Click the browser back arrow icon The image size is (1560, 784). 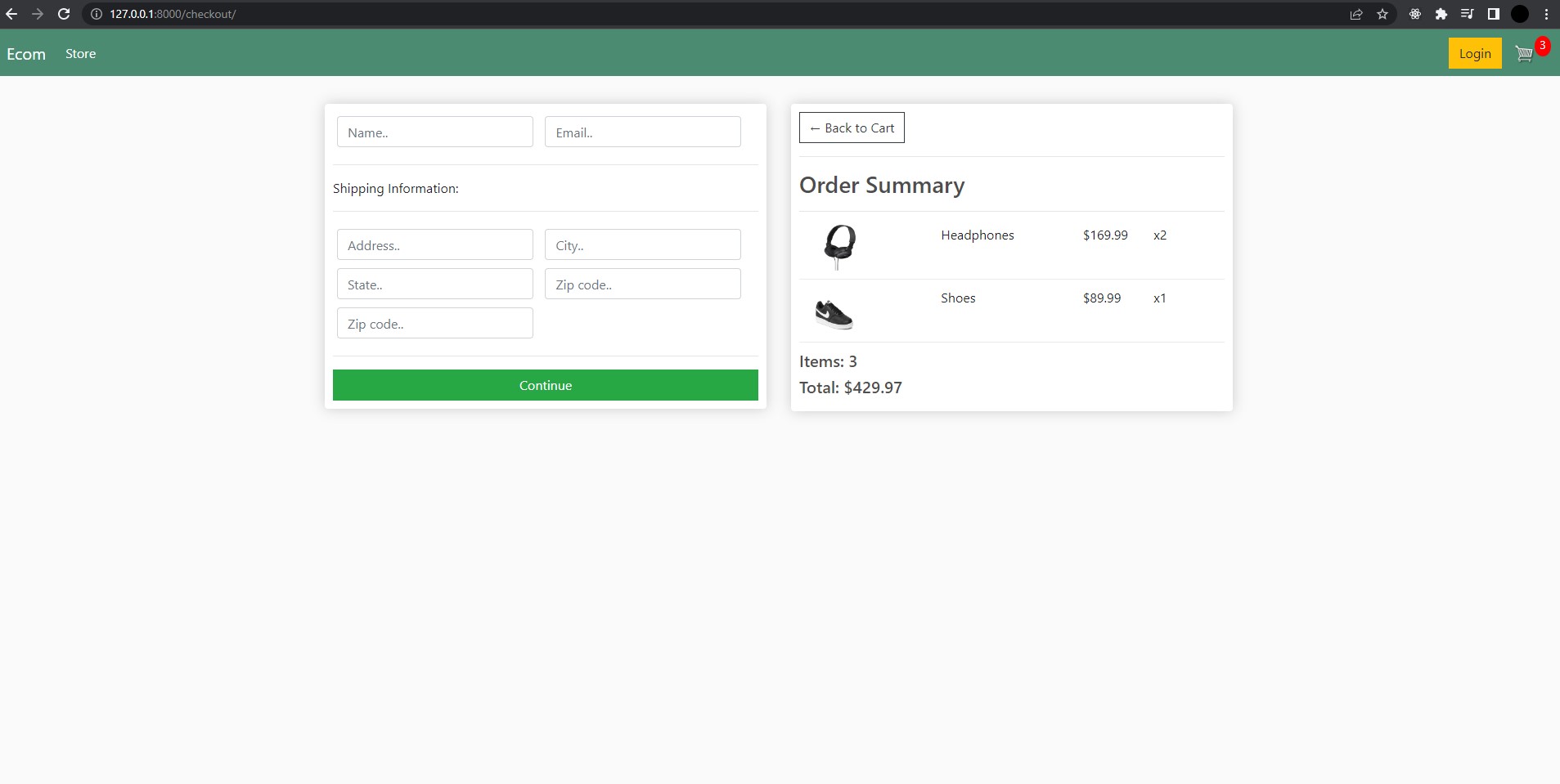[13, 14]
